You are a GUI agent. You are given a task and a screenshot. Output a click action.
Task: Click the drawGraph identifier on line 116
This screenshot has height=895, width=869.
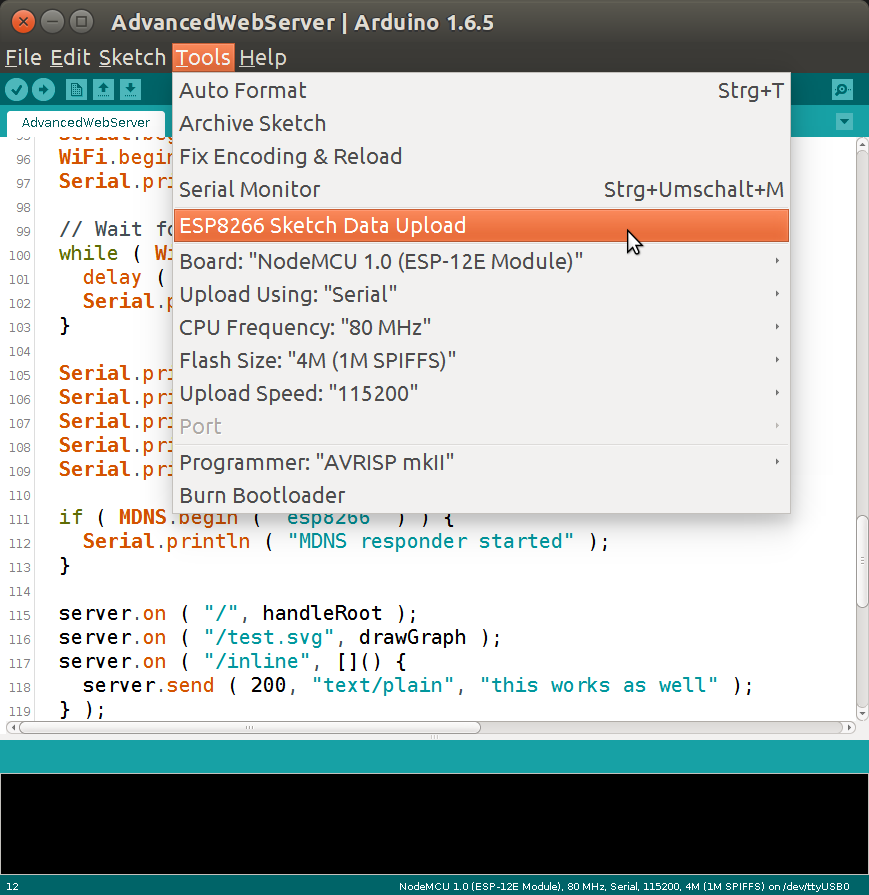[412, 637]
